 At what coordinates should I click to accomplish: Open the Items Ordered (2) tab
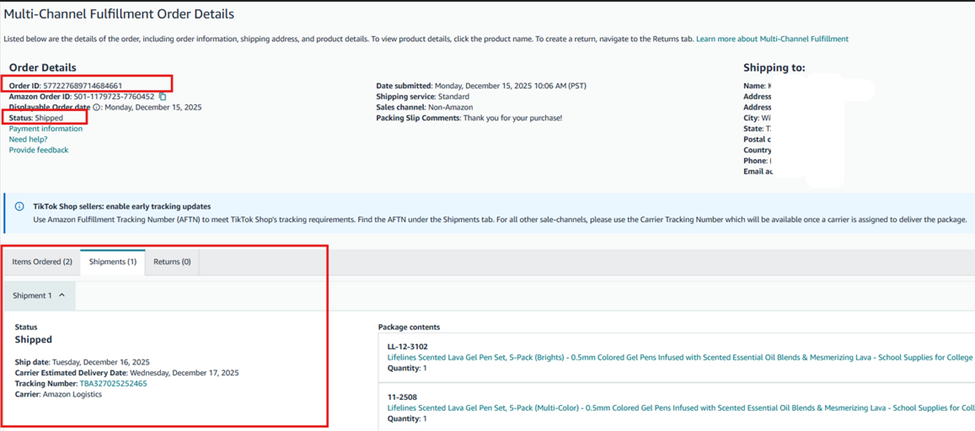[x=42, y=262]
